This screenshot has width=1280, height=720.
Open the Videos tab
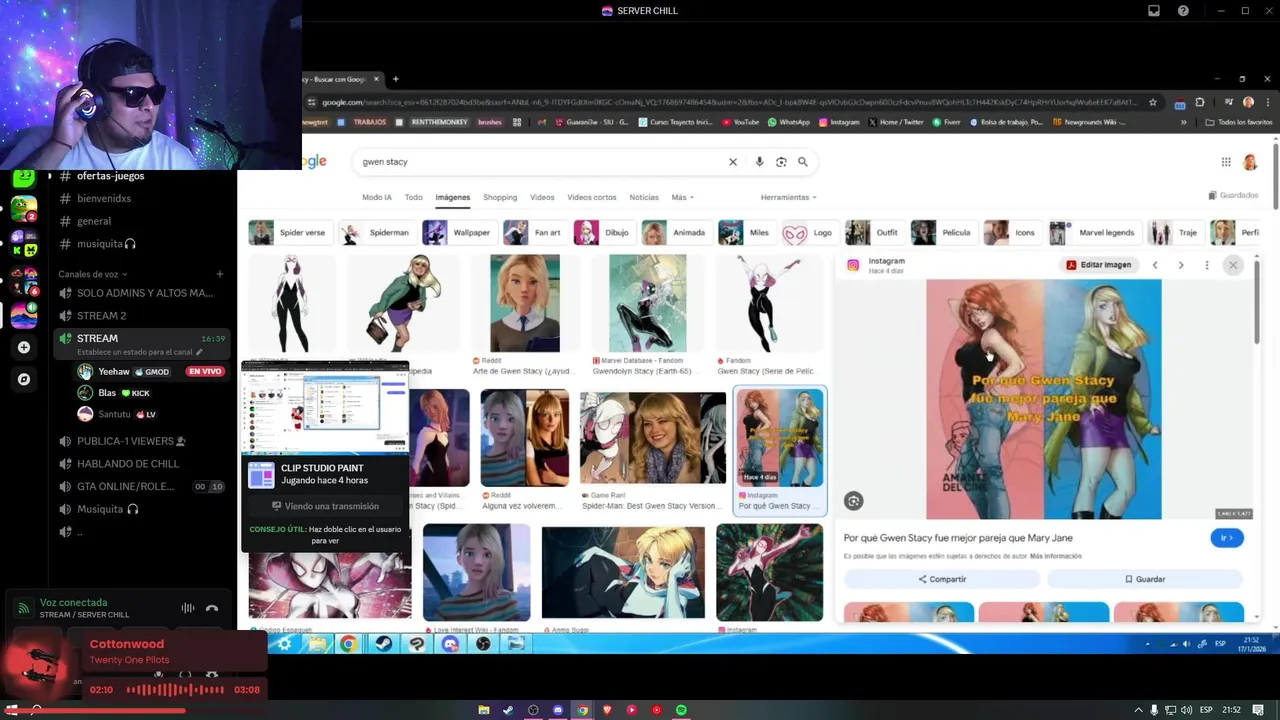pos(542,197)
